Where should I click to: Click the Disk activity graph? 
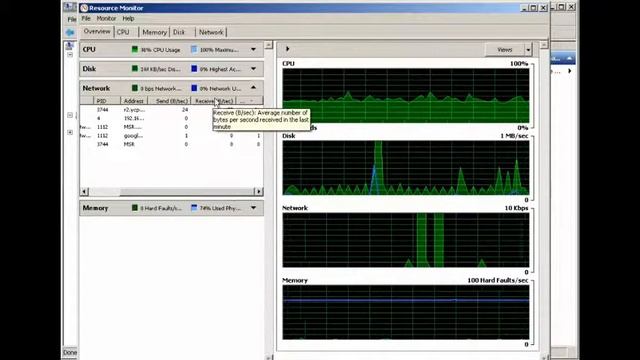pos(406,168)
